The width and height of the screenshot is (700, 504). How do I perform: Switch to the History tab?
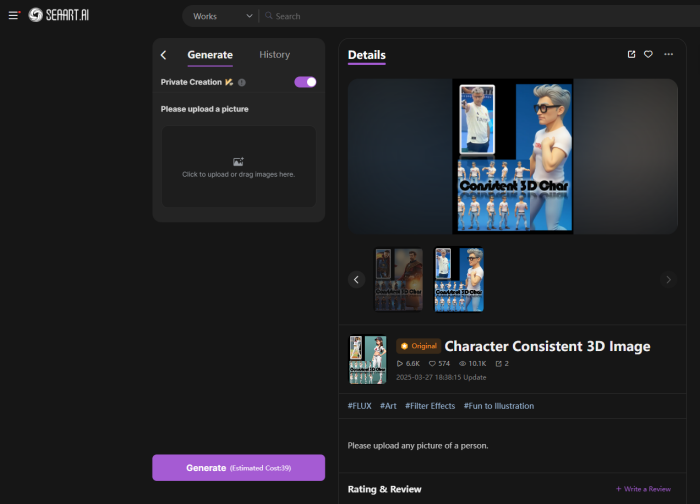275,54
